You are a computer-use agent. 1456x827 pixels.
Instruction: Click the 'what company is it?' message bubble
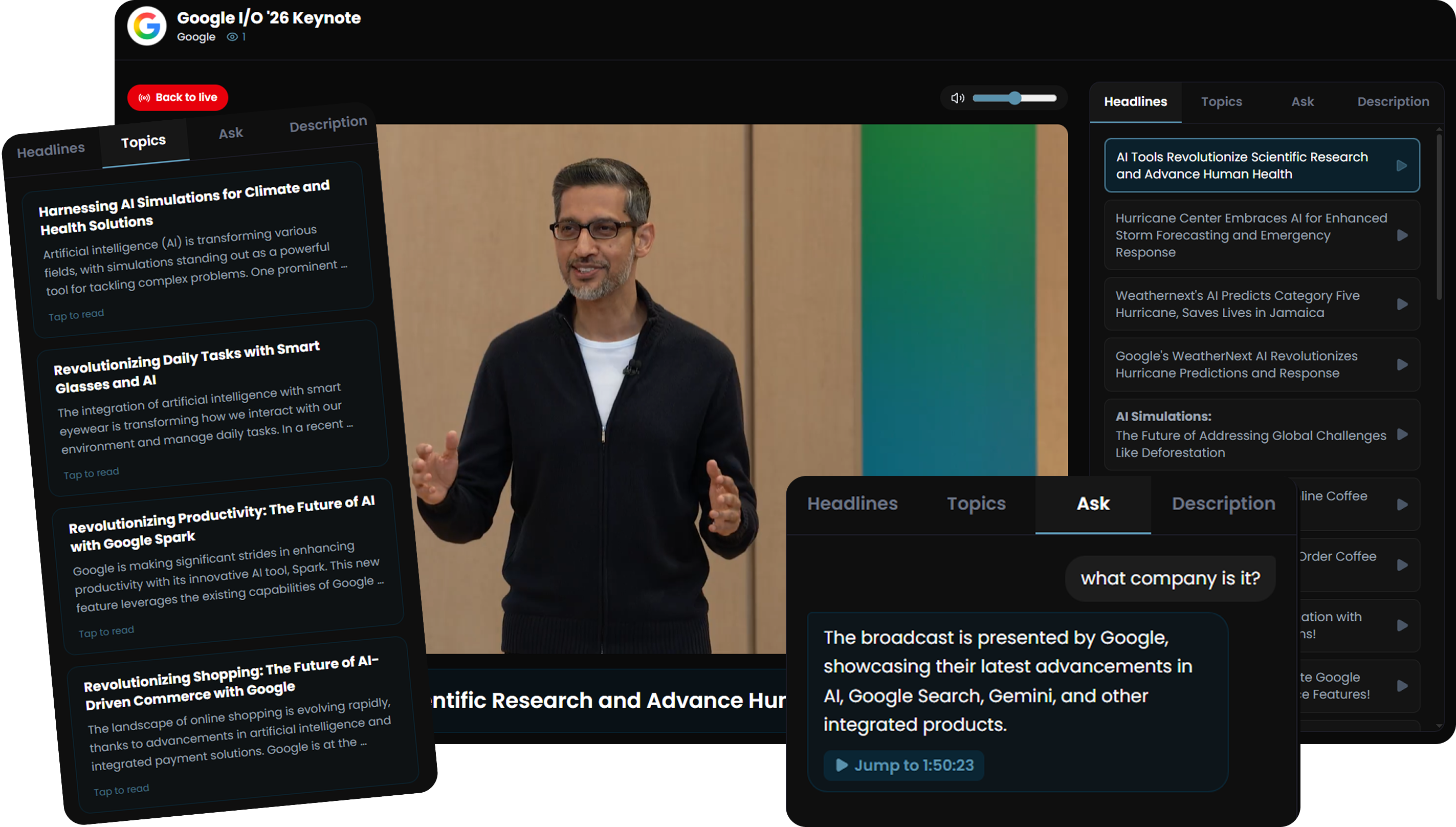[x=1170, y=578]
